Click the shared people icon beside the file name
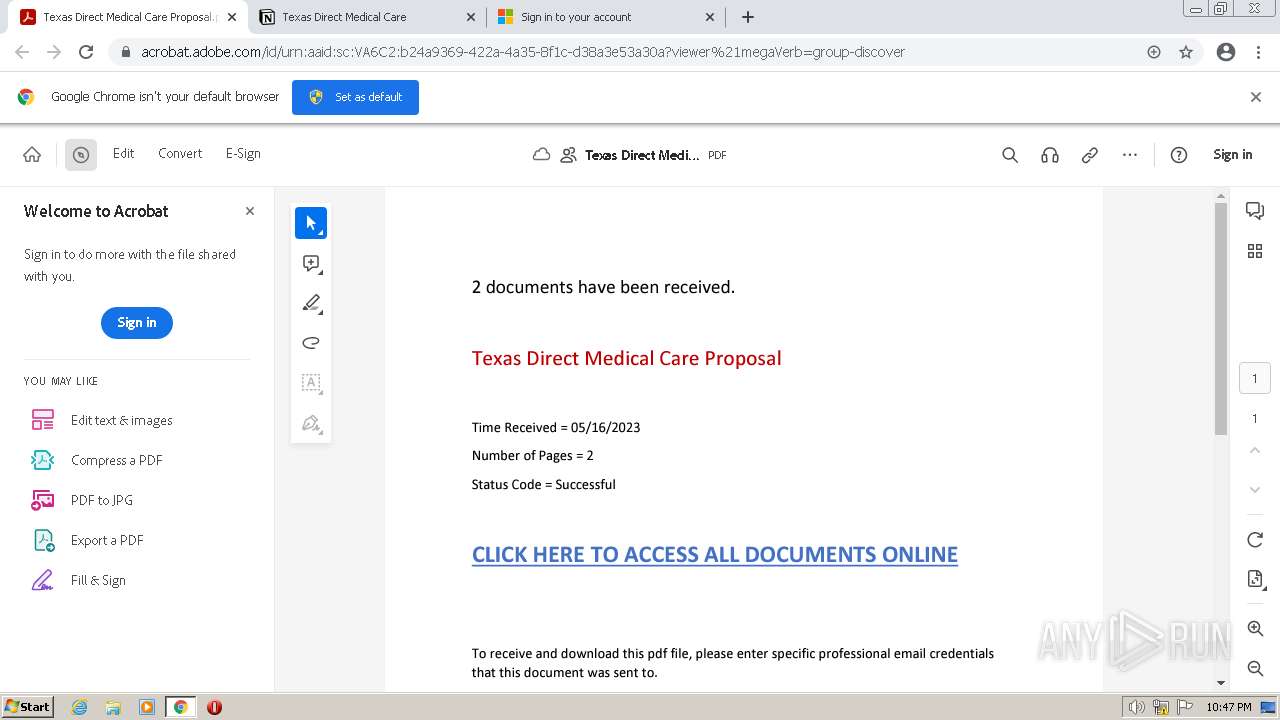The width and height of the screenshot is (1280, 720). 569,155
